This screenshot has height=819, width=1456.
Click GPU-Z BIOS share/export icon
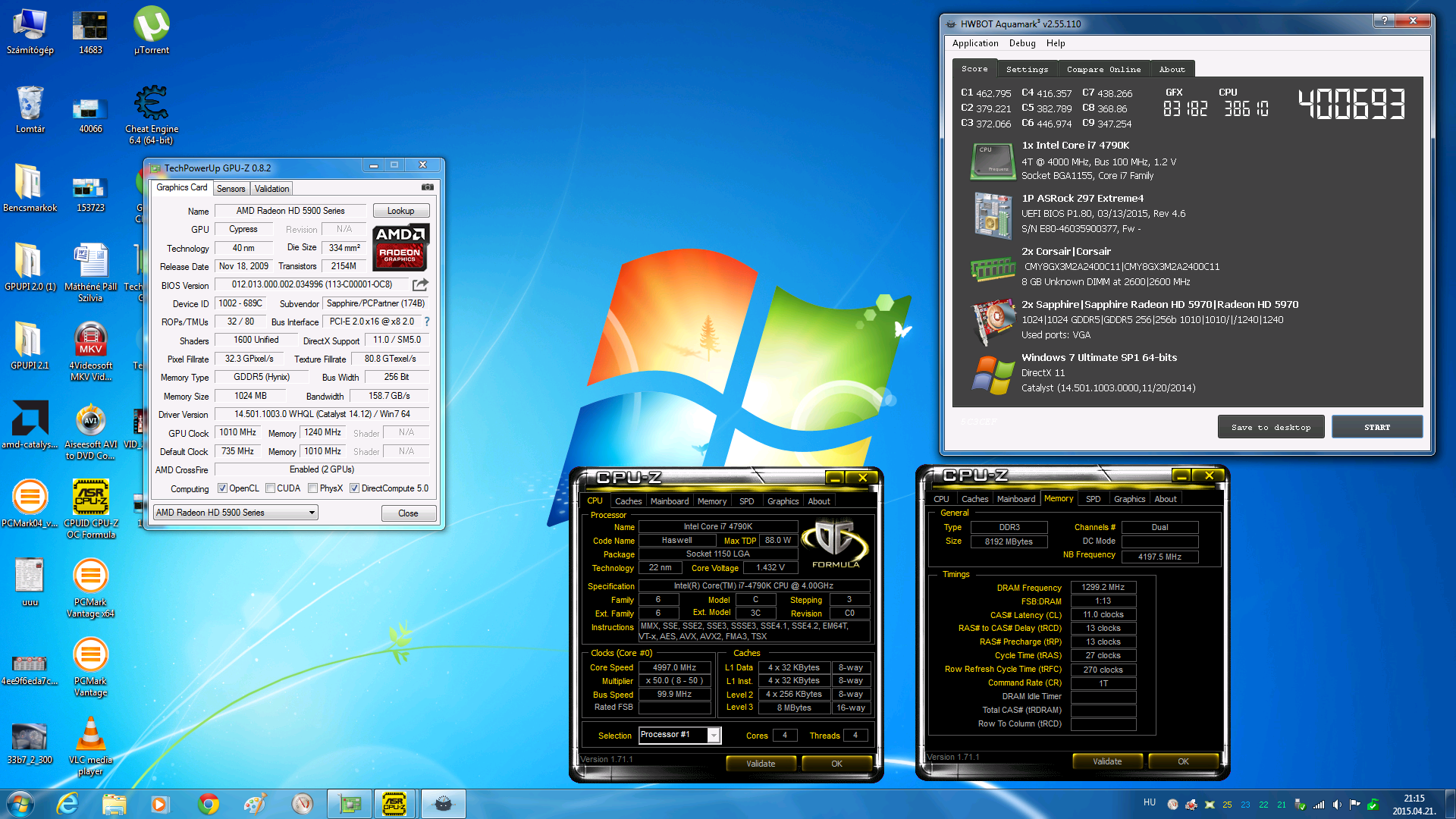pyautogui.click(x=420, y=284)
